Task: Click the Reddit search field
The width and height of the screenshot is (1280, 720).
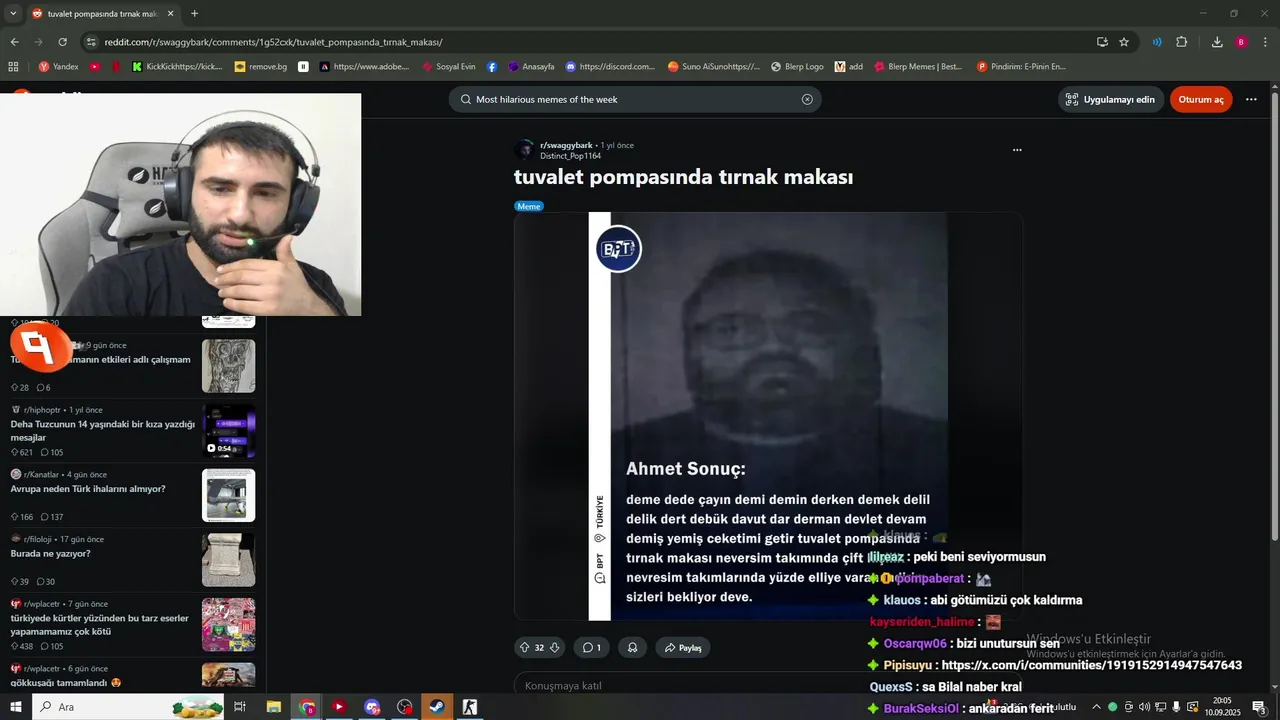Action: click(634, 99)
